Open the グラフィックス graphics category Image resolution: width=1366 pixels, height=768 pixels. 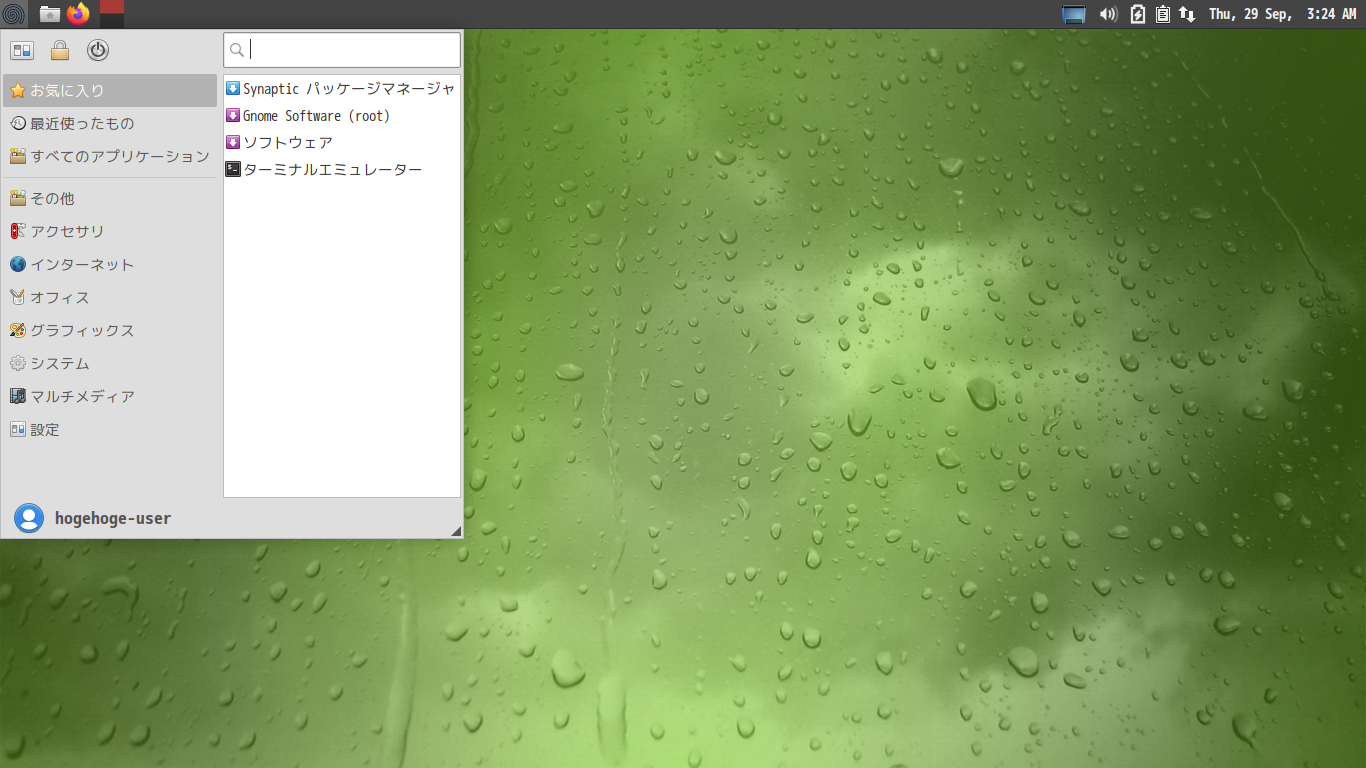point(110,330)
